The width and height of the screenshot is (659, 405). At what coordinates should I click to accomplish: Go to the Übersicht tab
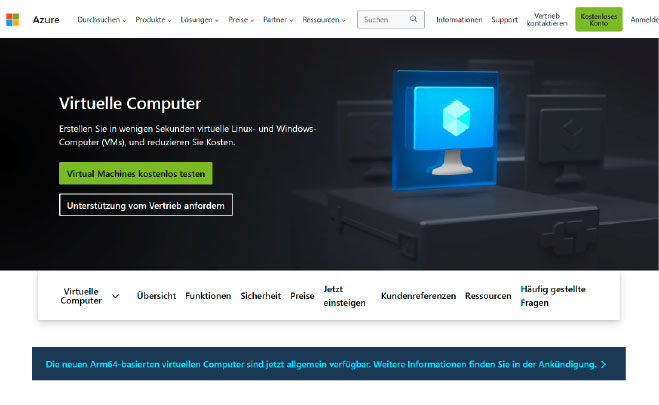click(156, 296)
